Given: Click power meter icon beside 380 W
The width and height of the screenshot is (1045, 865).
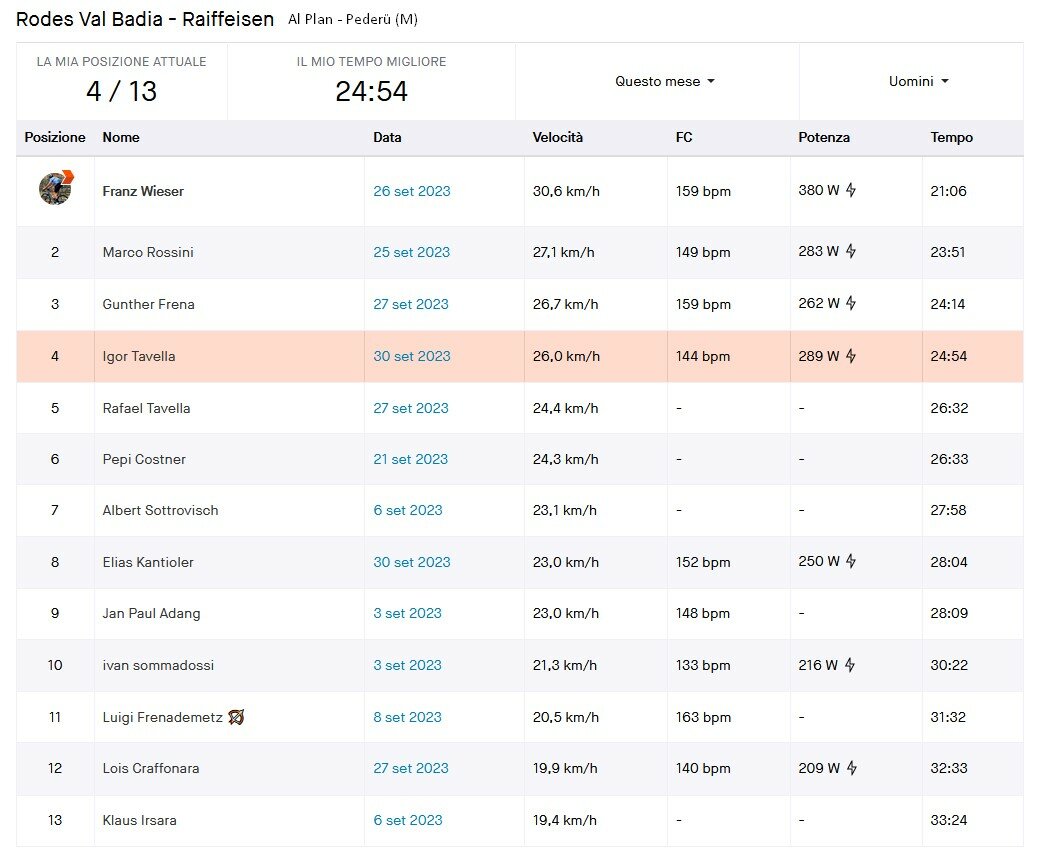Looking at the screenshot, I should click(x=851, y=190).
